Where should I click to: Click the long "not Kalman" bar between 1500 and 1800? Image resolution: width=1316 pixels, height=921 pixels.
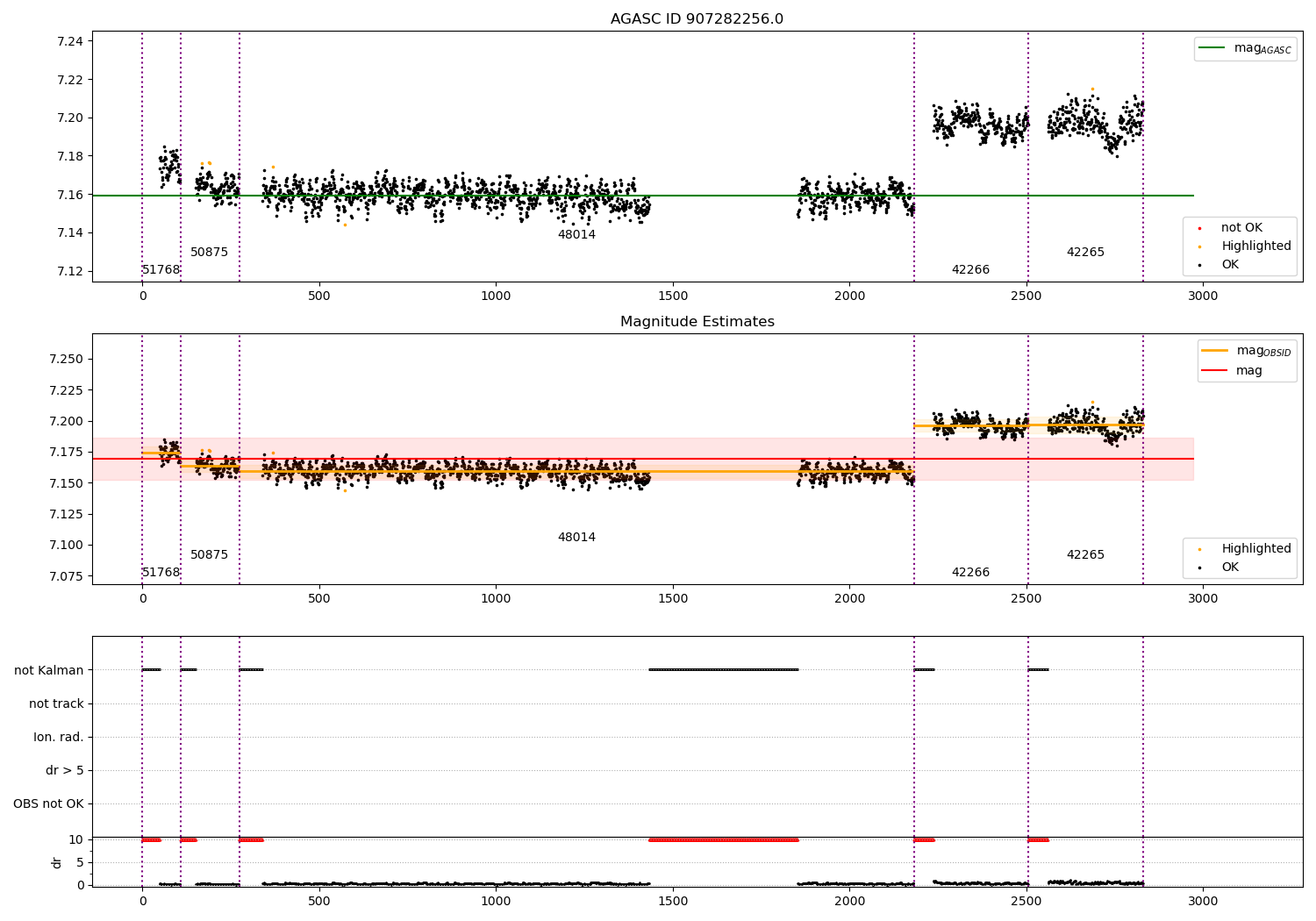coord(724,670)
